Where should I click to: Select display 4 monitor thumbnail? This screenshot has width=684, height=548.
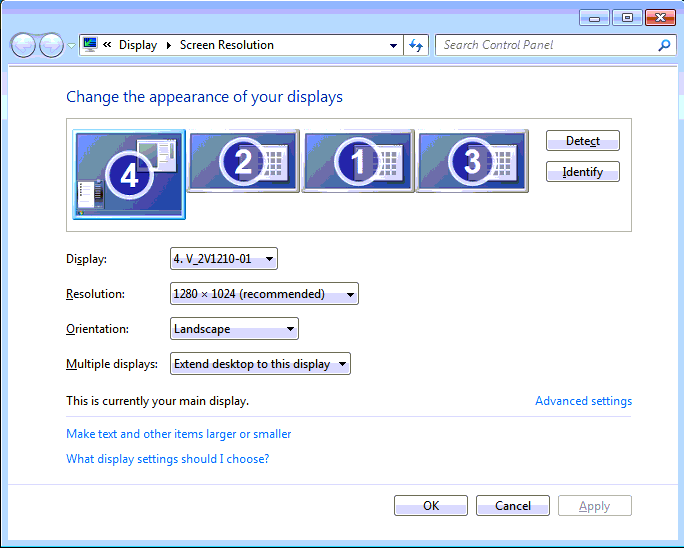click(129, 174)
